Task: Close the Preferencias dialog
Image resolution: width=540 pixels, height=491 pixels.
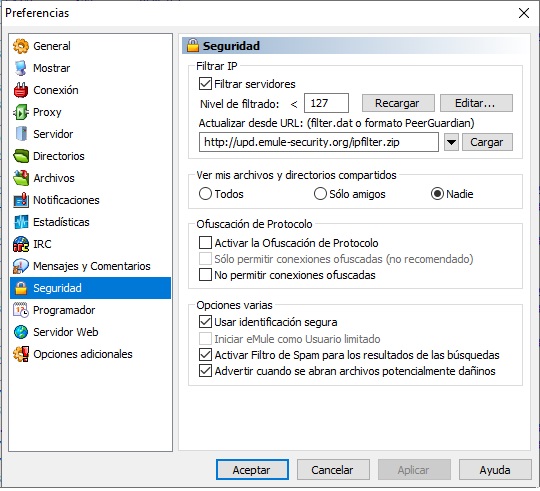Action: (524, 13)
